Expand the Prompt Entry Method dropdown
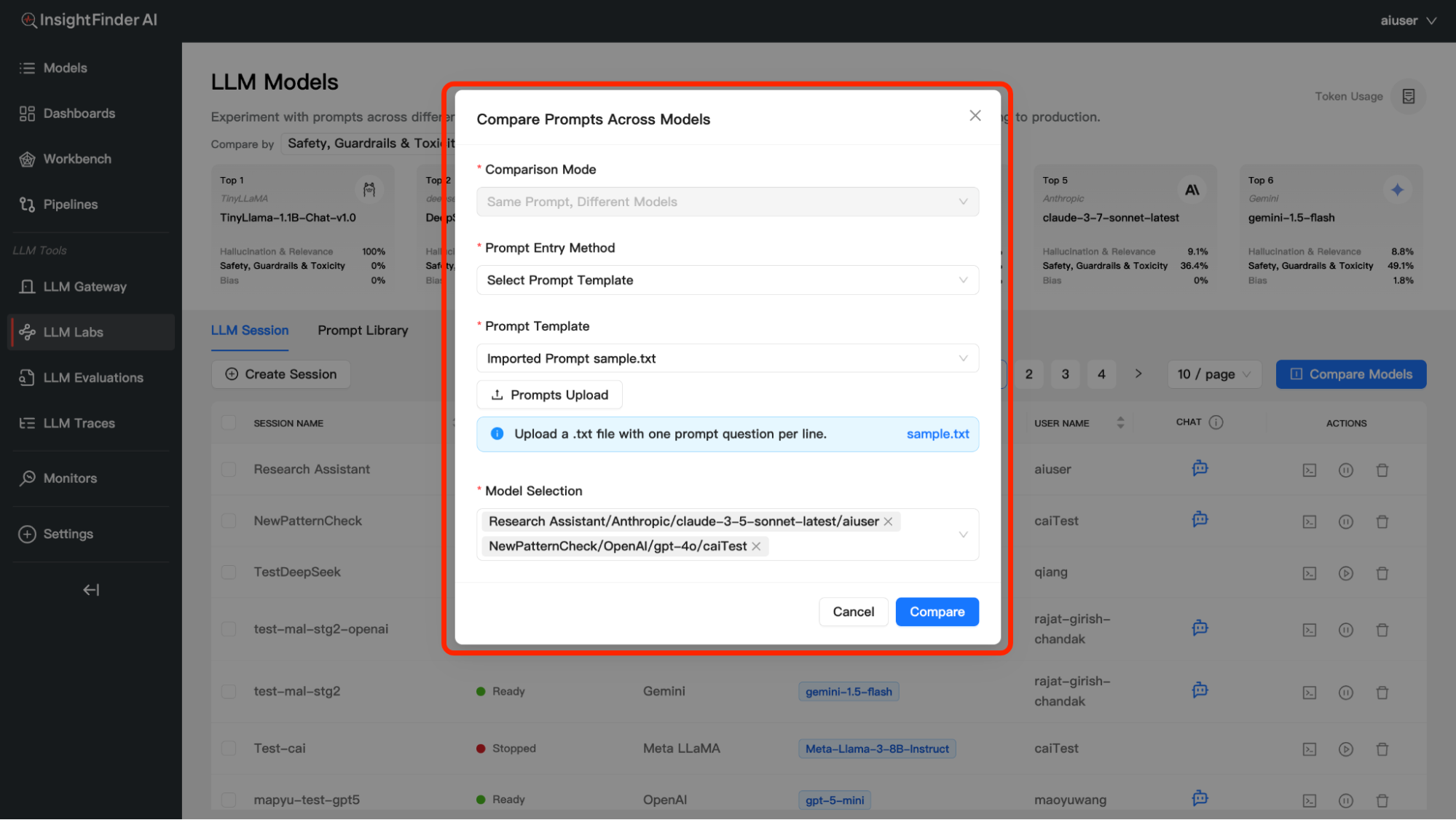Image resolution: width=1456 pixels, height=820 pixels. (727, 280)
